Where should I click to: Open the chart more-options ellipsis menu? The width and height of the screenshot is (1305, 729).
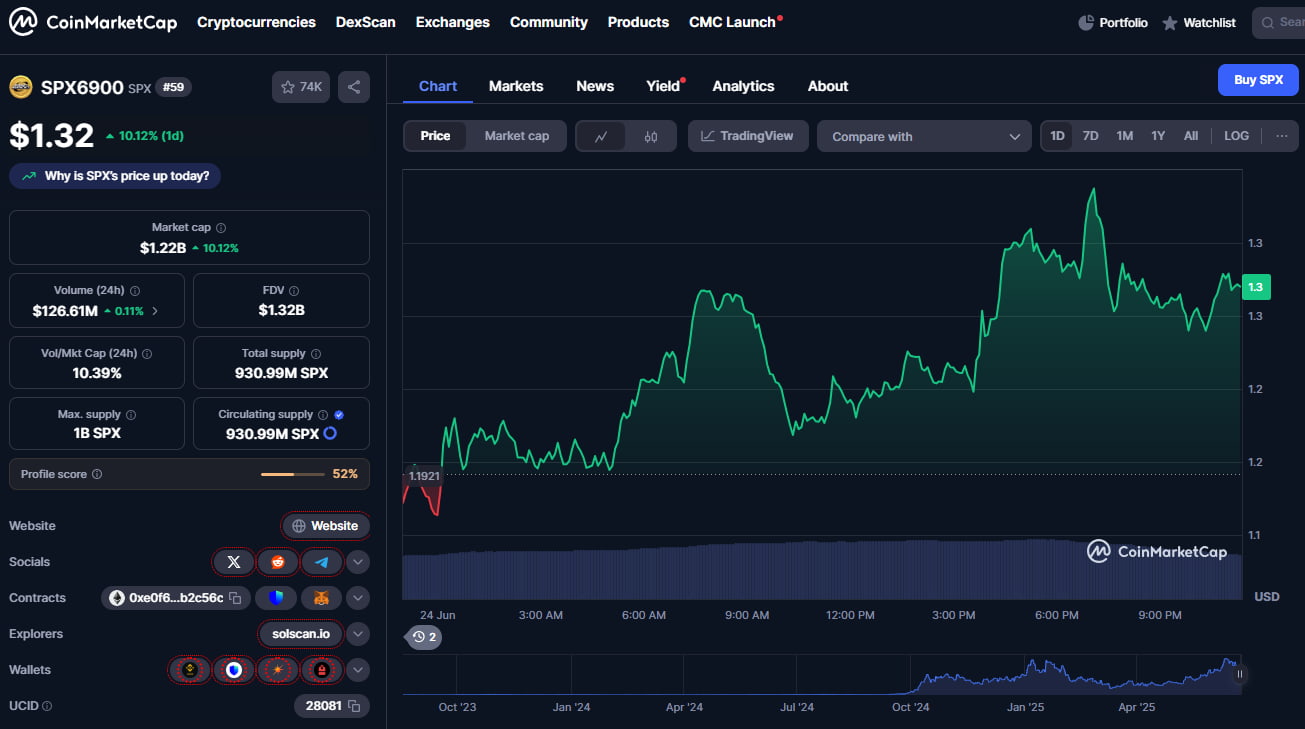[1282, 136]
